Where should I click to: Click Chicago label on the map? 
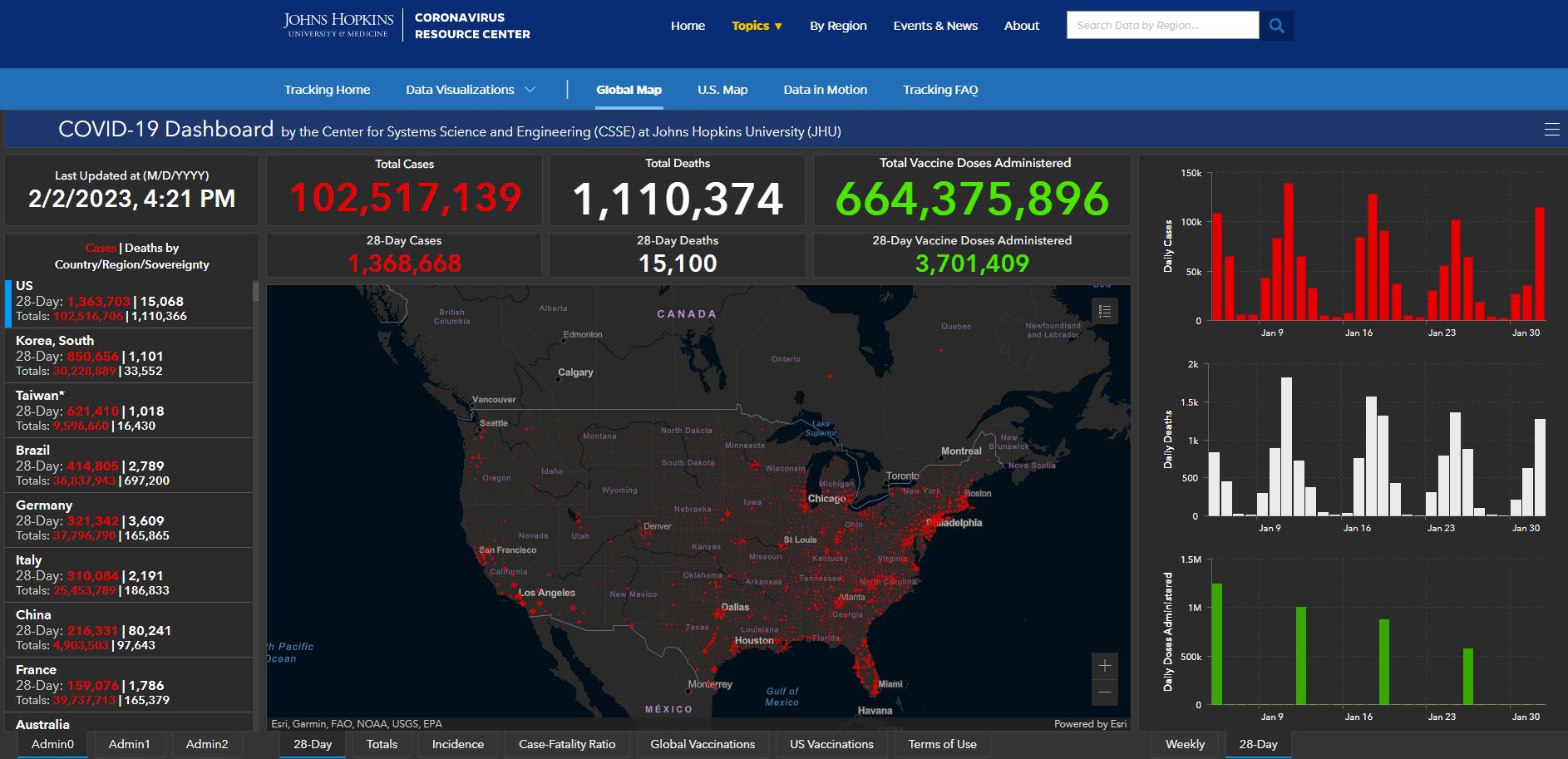826,499
